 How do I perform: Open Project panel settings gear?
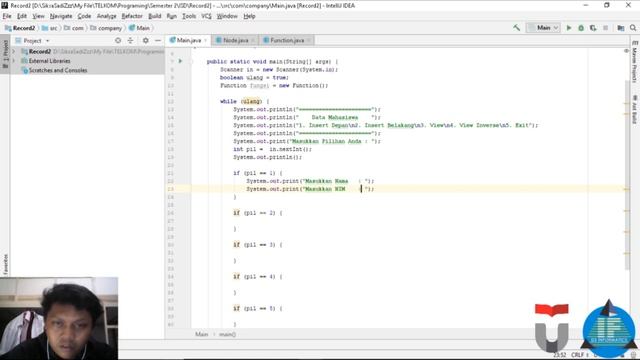tap(145, 40)
